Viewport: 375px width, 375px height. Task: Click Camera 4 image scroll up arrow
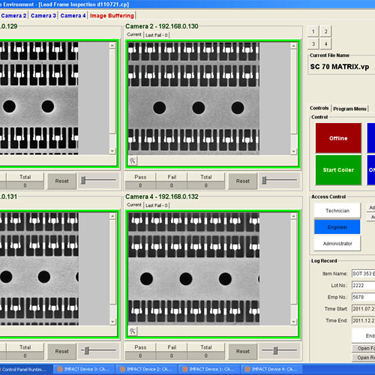point(294,216)
